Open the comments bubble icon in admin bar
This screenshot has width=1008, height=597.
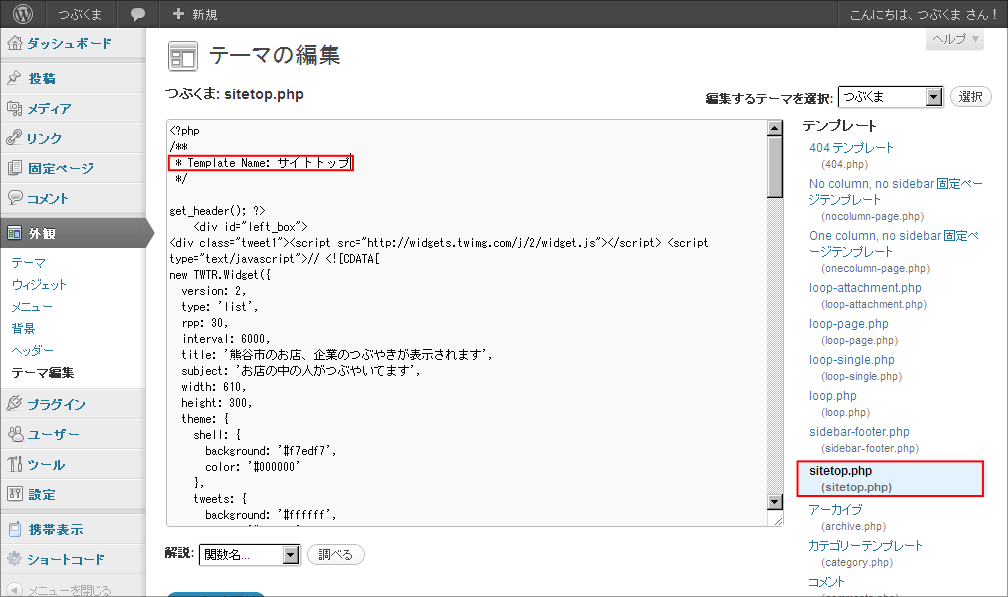coord(137,14)
